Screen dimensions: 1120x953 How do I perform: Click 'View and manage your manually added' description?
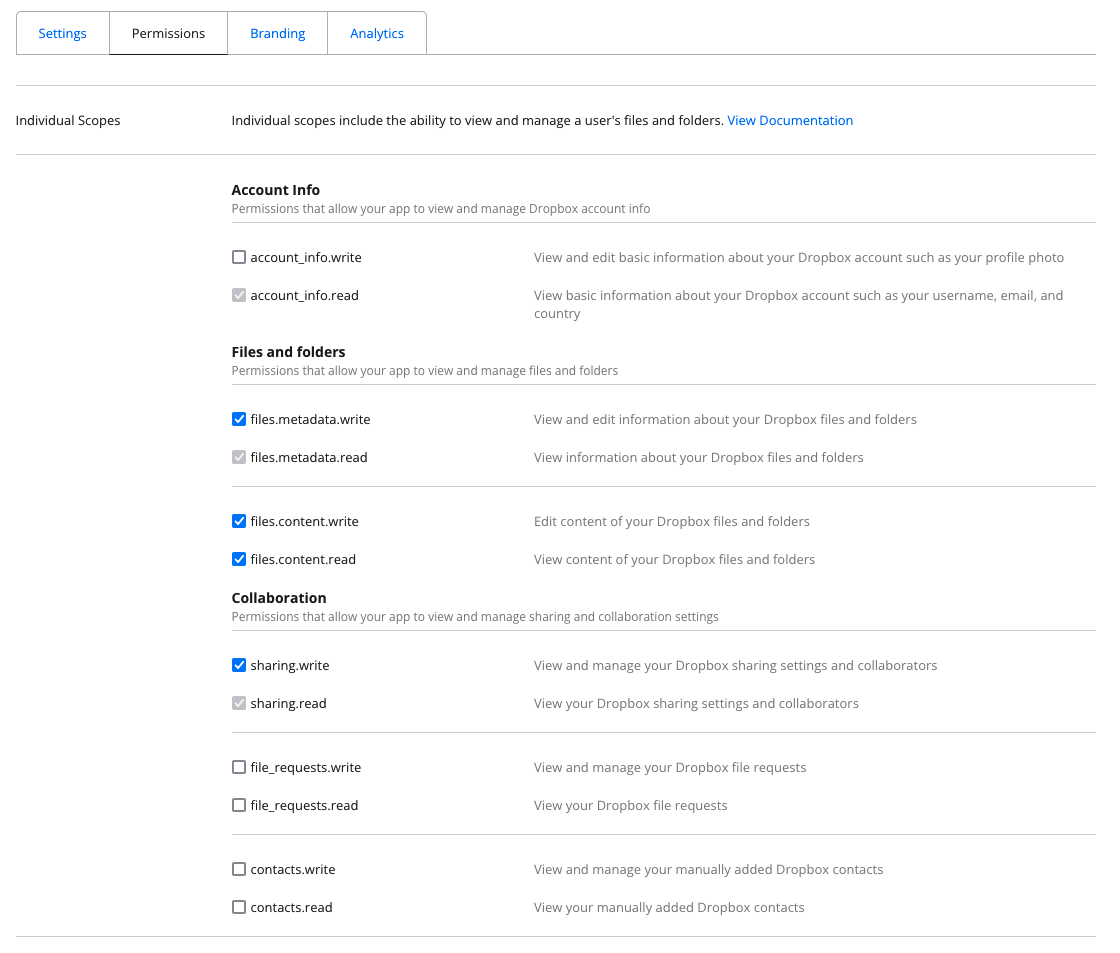click(709, 870)
